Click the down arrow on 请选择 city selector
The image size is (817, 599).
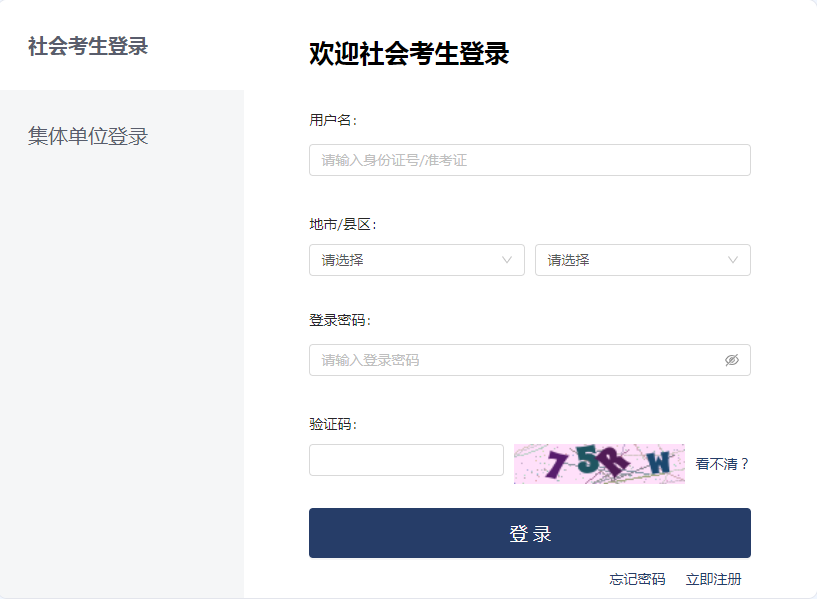tap(508, 260)
